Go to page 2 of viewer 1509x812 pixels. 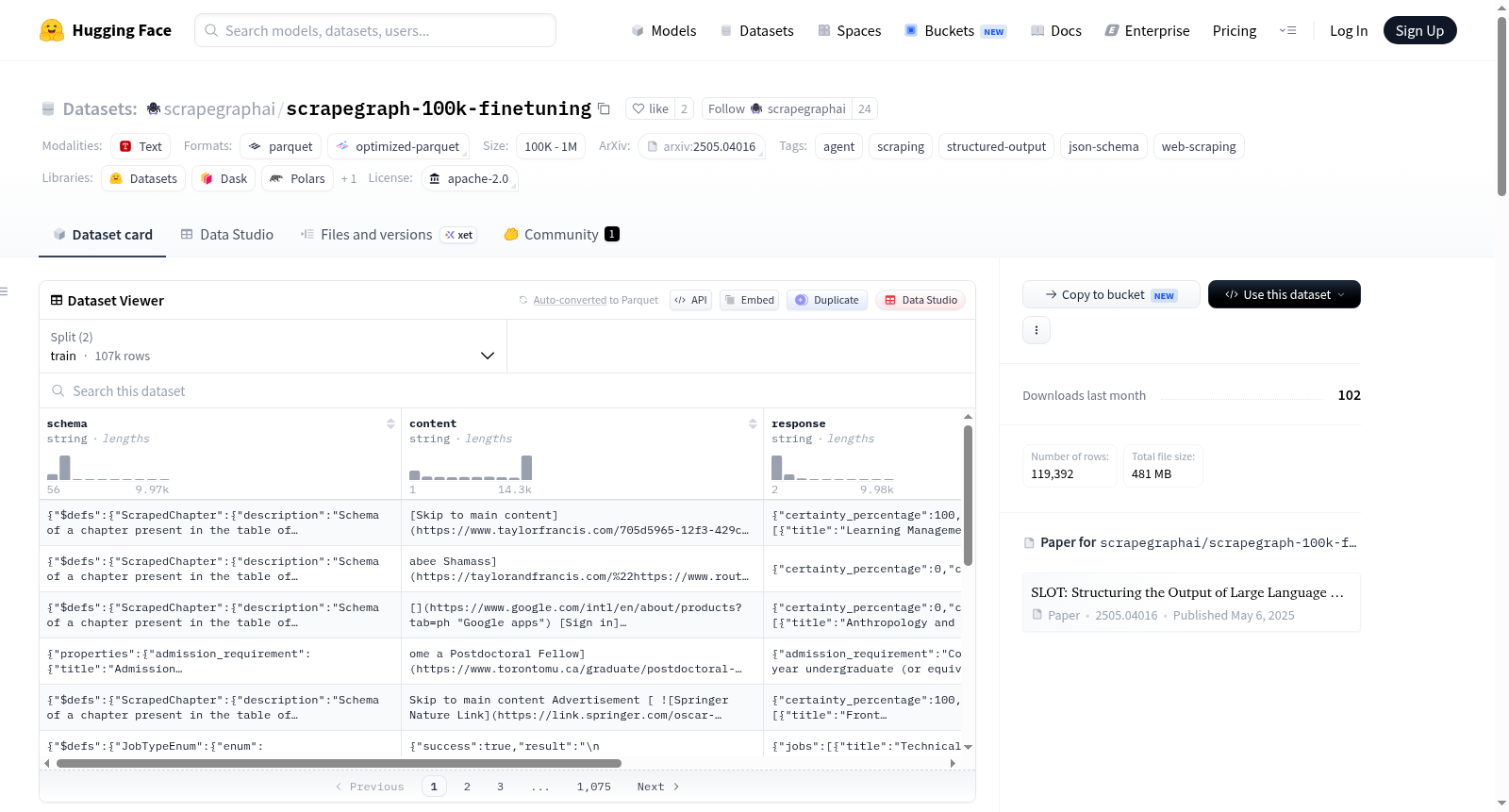(x=467, y=787)
